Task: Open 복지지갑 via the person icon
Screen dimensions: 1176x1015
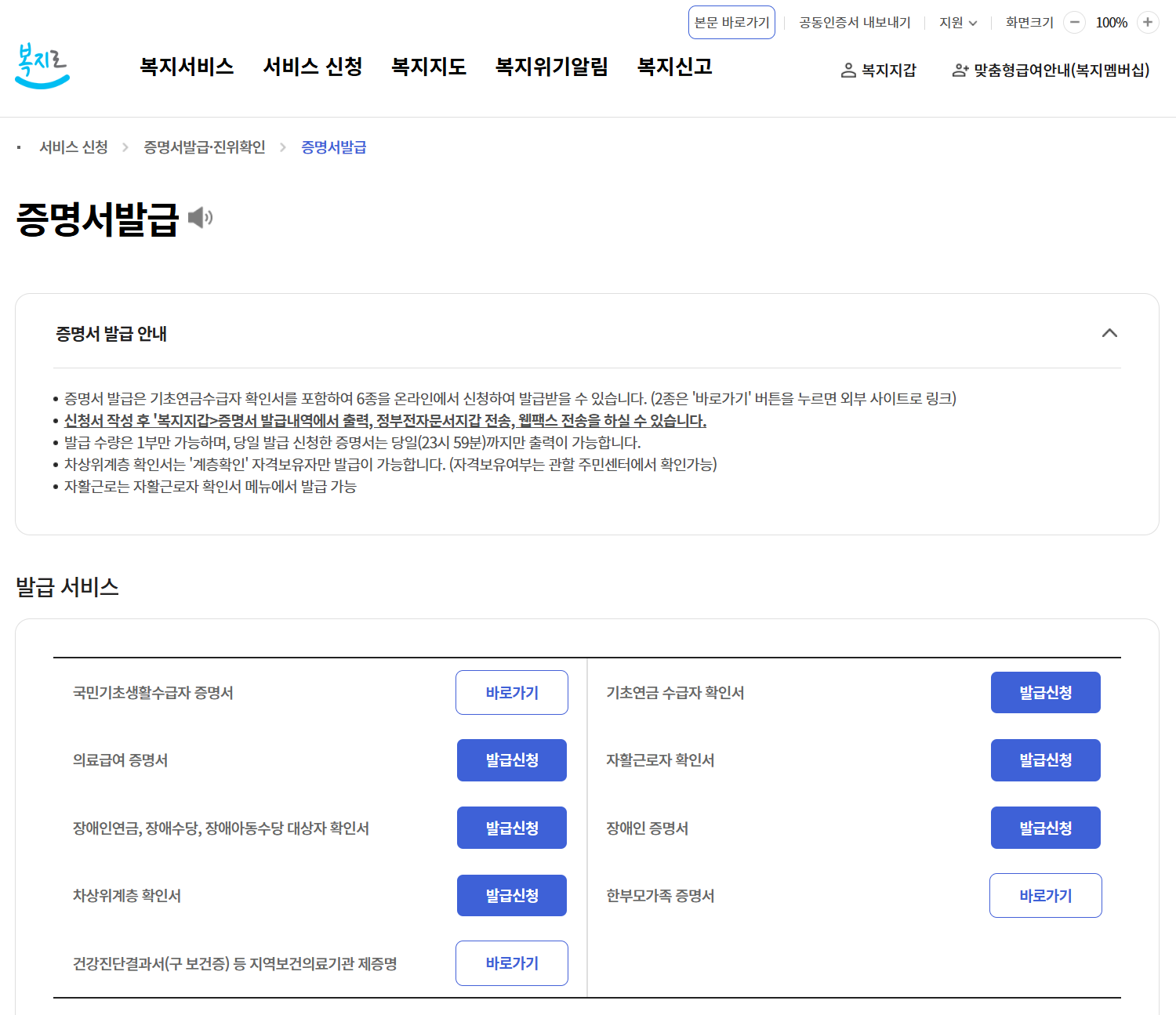Action: tap(848, 70)
